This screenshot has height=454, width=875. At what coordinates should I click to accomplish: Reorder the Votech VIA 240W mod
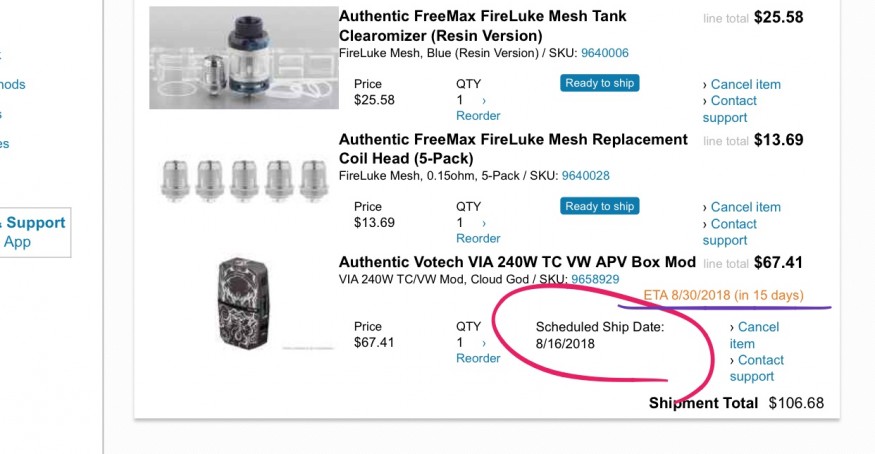[x=477, y=359]
